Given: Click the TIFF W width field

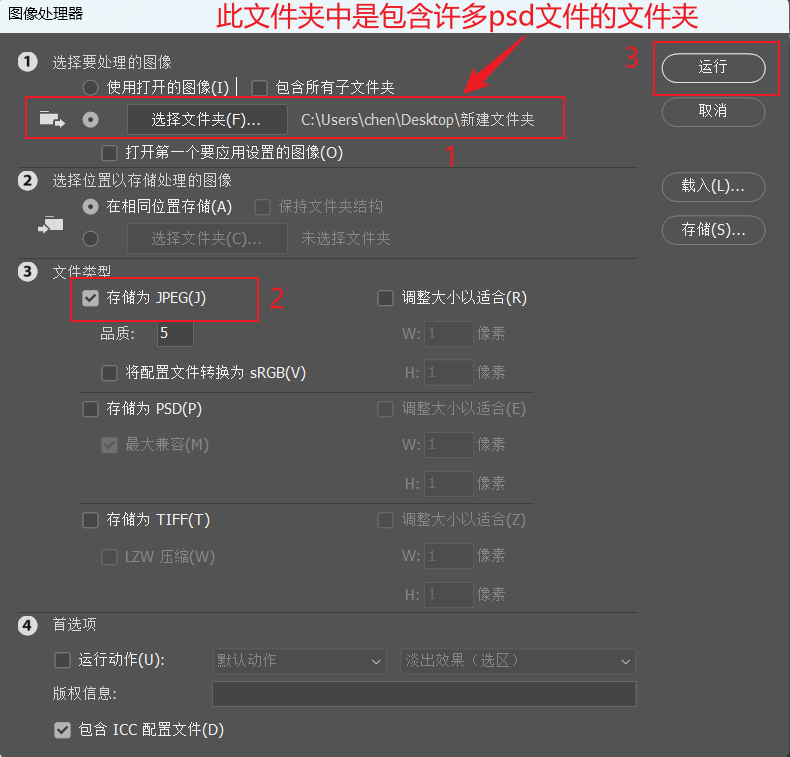Looking at the screenshot, I should tap(448, 556).
